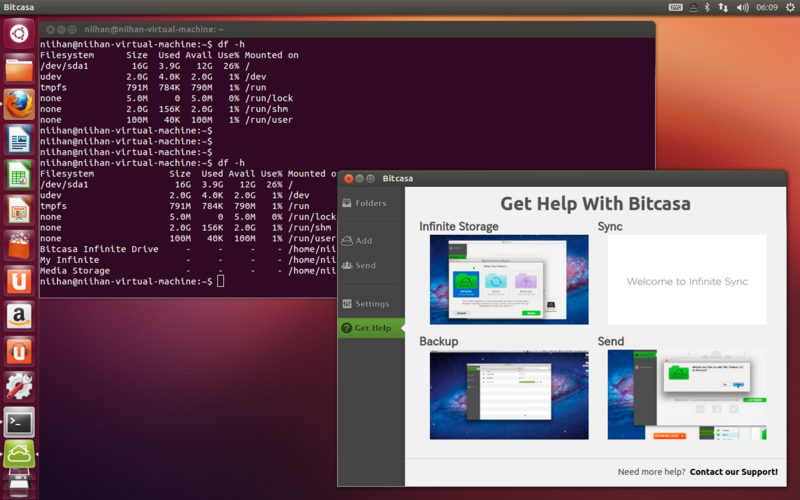Viewport: 800px width, 500px height.
Task: Select the green Bitcasa cloud launcher icon
Action: click(x=19, y=454)
